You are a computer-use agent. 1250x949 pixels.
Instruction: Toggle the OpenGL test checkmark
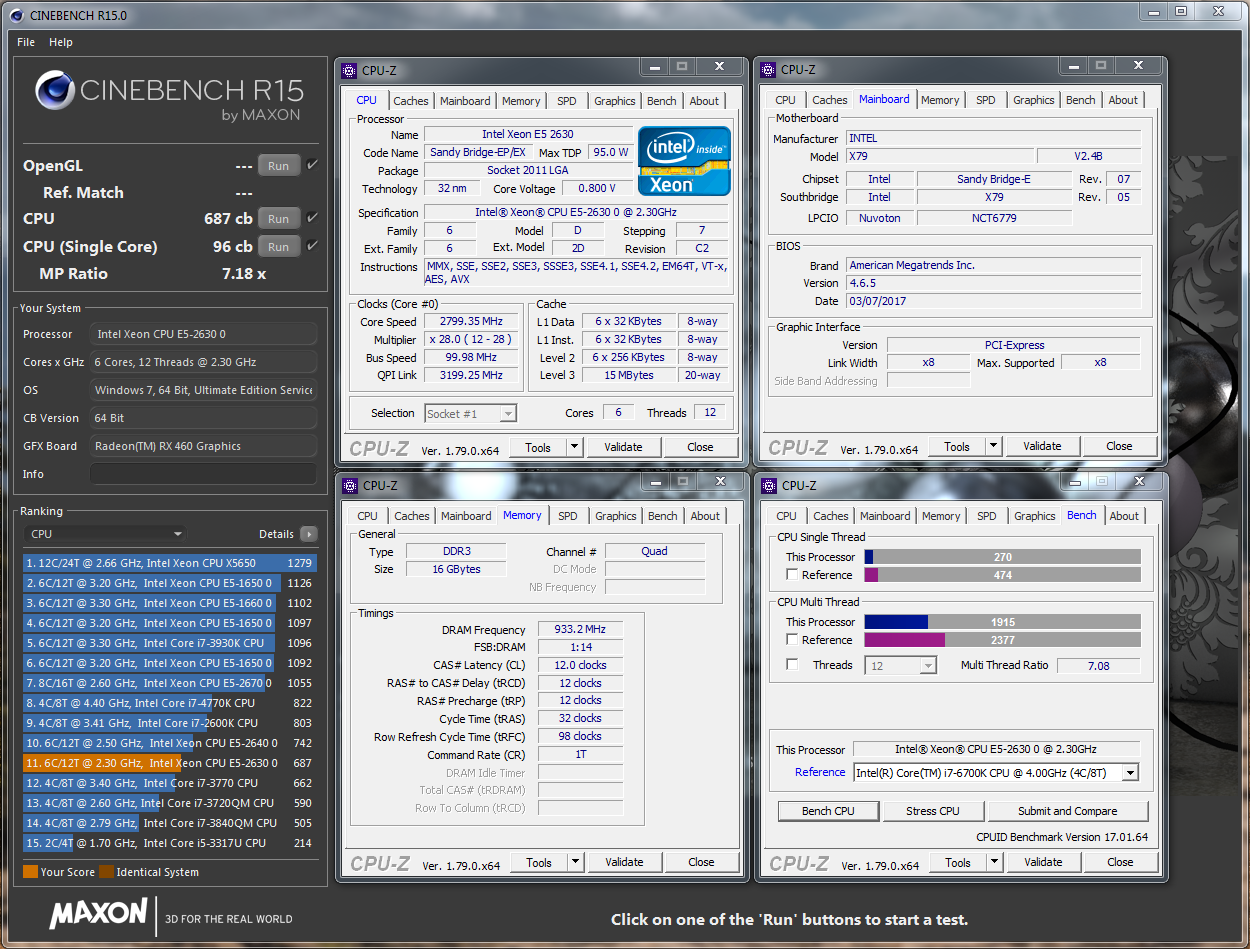coord(313,165)
